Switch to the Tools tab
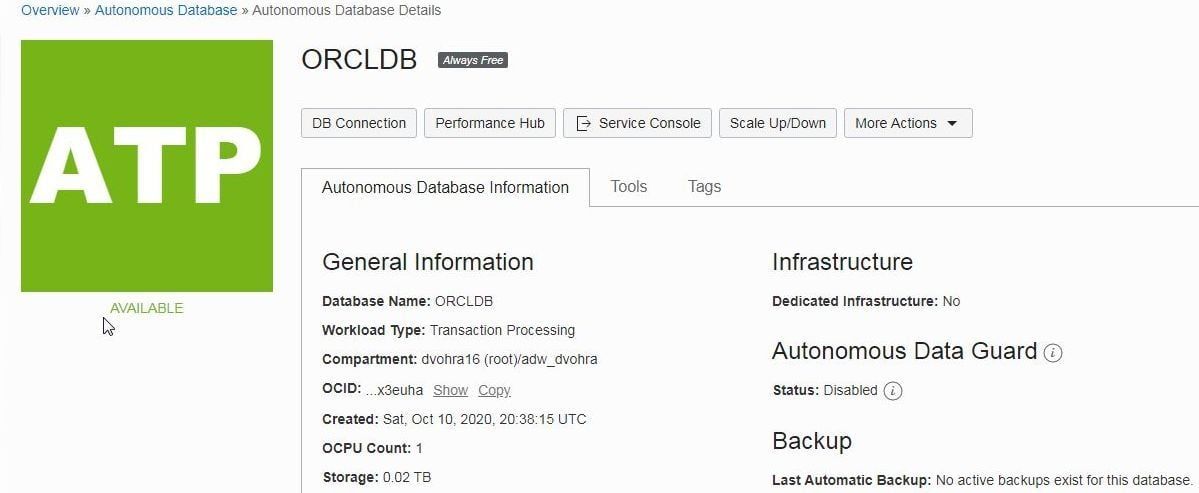Screen dimensions: 1199x493 pyautogui.click(x=629, y=186)
